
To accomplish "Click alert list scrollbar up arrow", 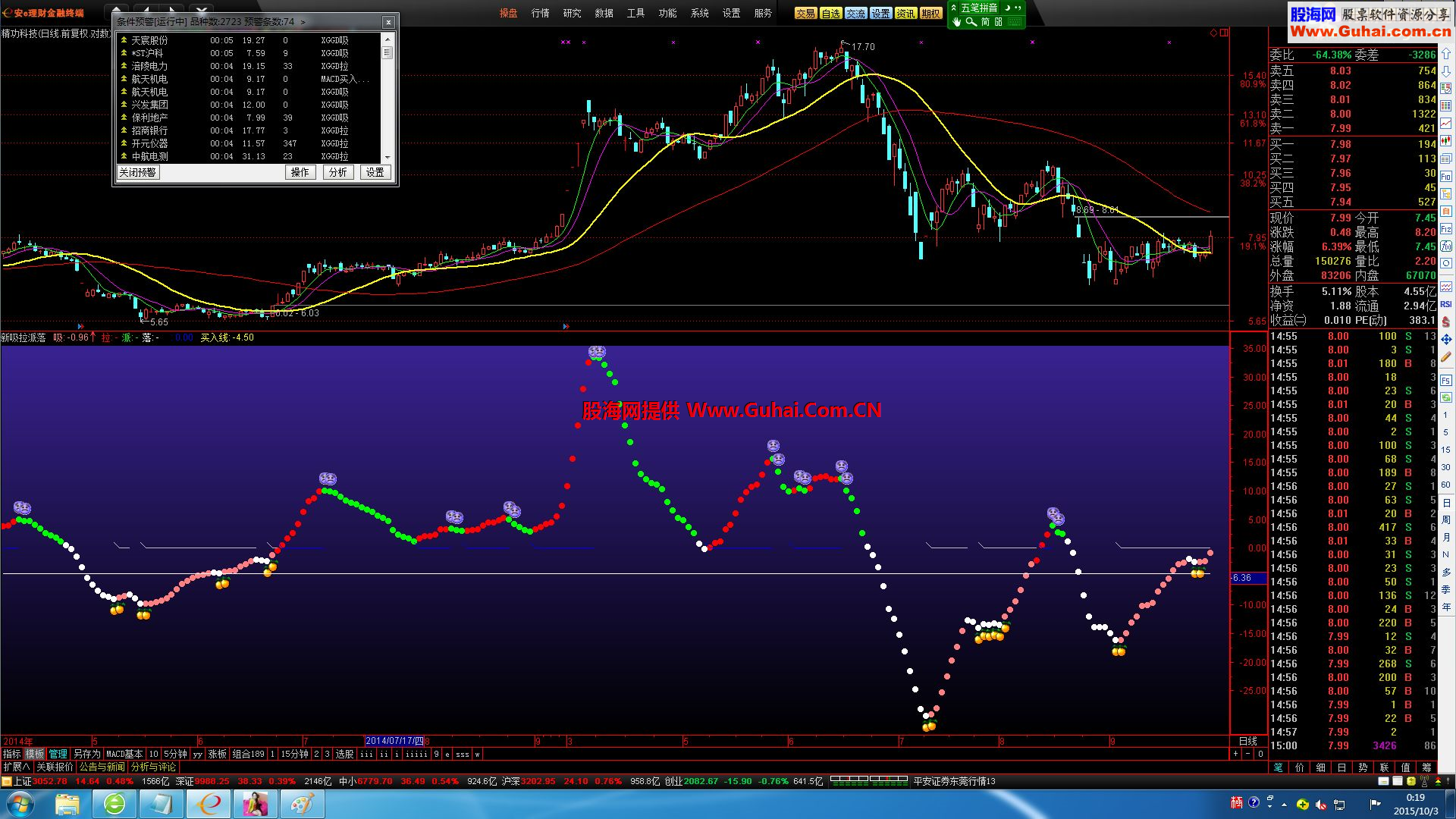I will 388,39.
